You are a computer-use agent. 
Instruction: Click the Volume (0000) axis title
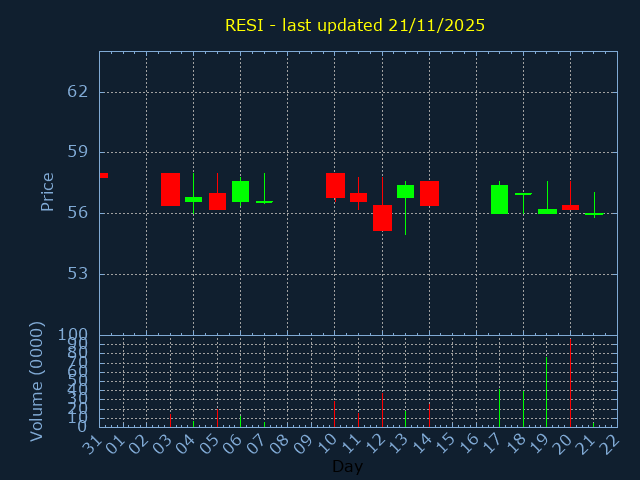pos(37,381)
